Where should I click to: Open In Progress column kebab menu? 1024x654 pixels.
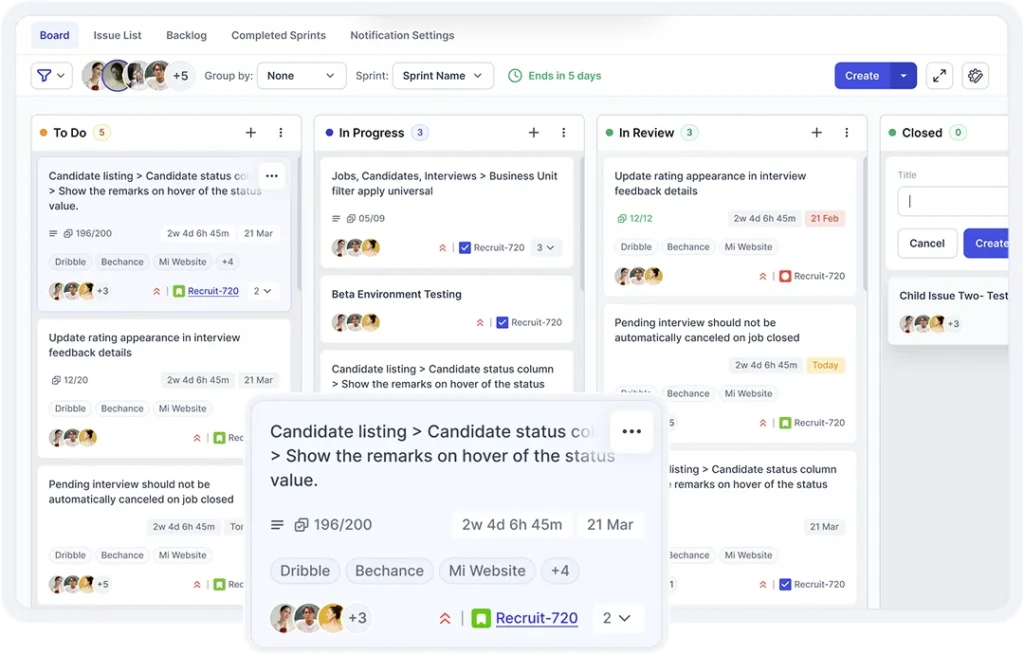pos(564,133)
